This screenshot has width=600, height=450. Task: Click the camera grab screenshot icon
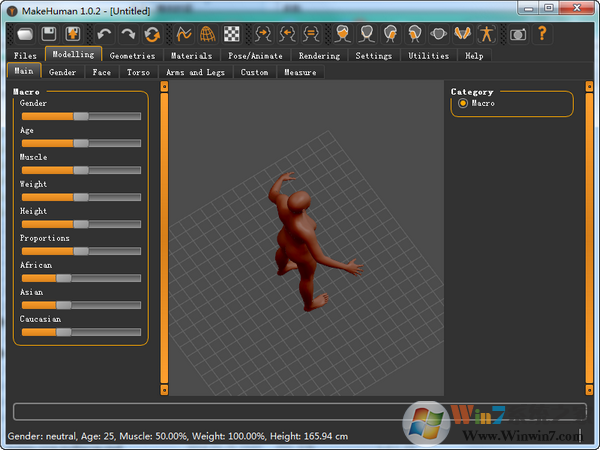coord(518,33)
